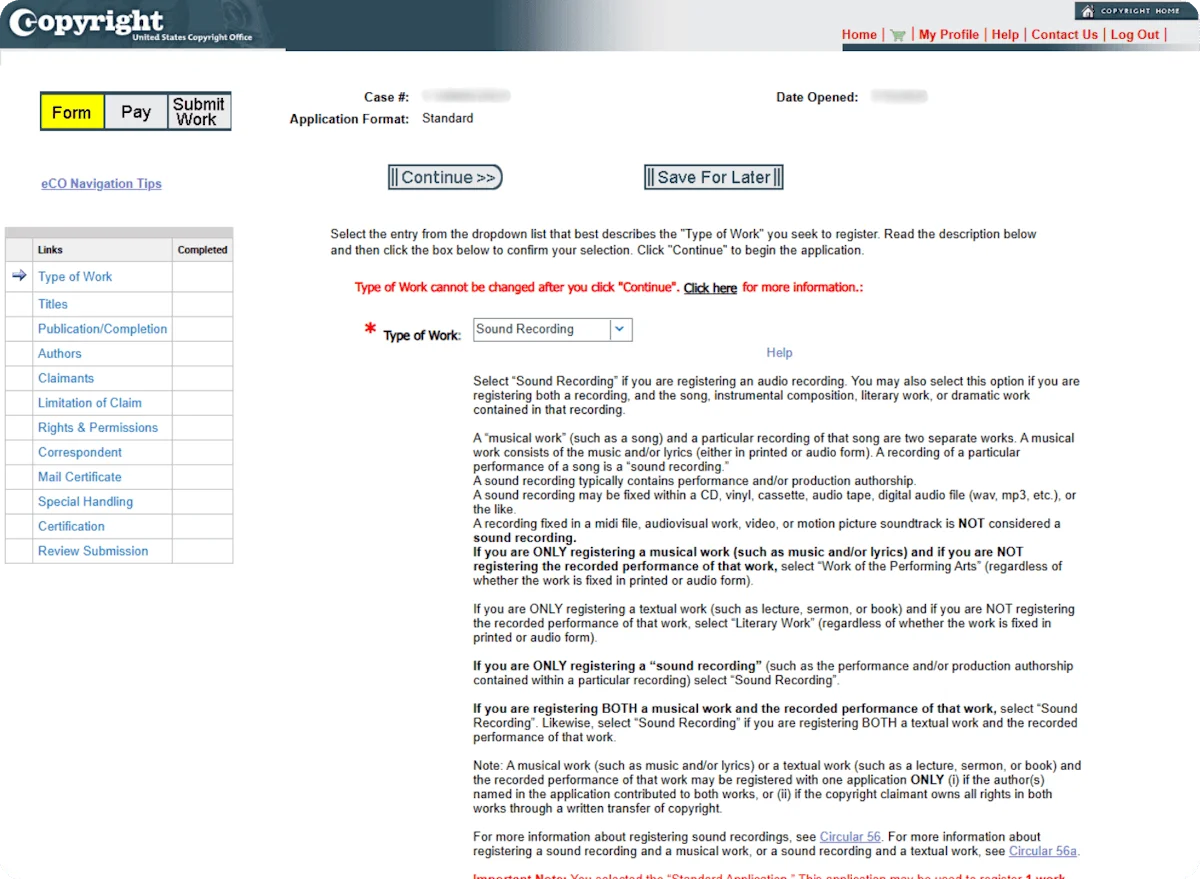Open the Type of Work dropdown
This screenshot has width=1200, height=879.
tap(620, 329)
